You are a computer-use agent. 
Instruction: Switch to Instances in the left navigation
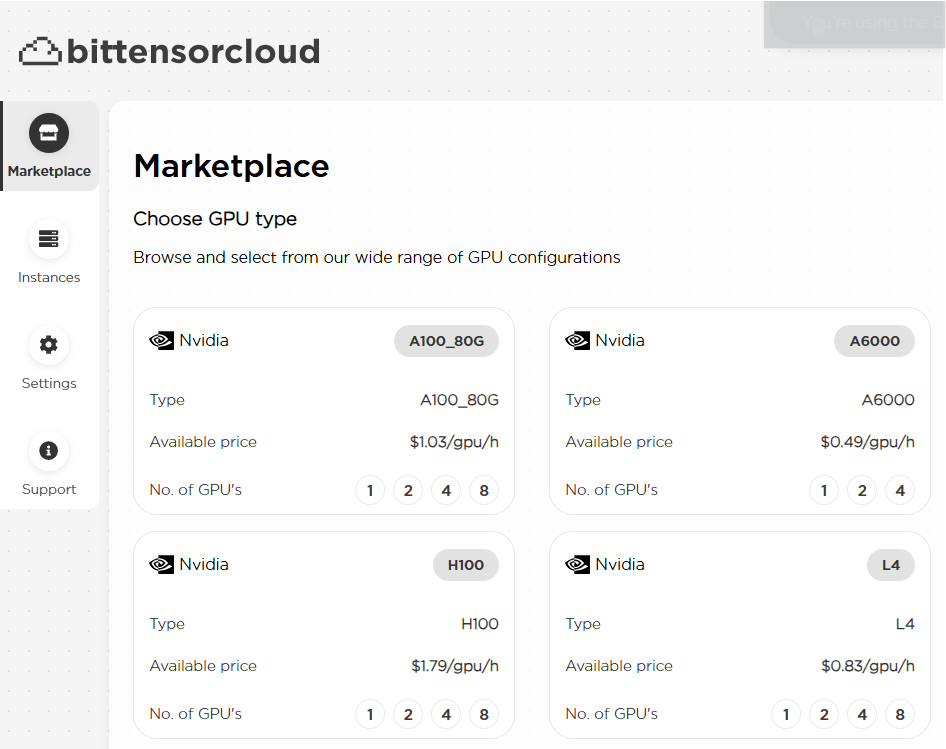[48, 250]
